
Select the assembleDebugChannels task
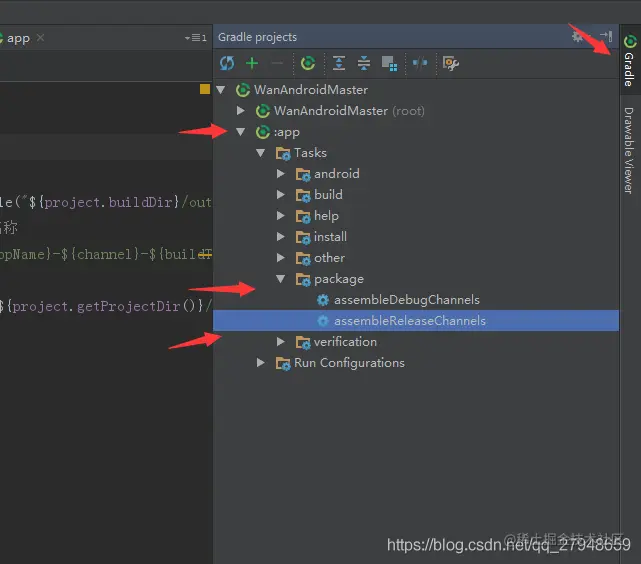click(x=407, y=300)
